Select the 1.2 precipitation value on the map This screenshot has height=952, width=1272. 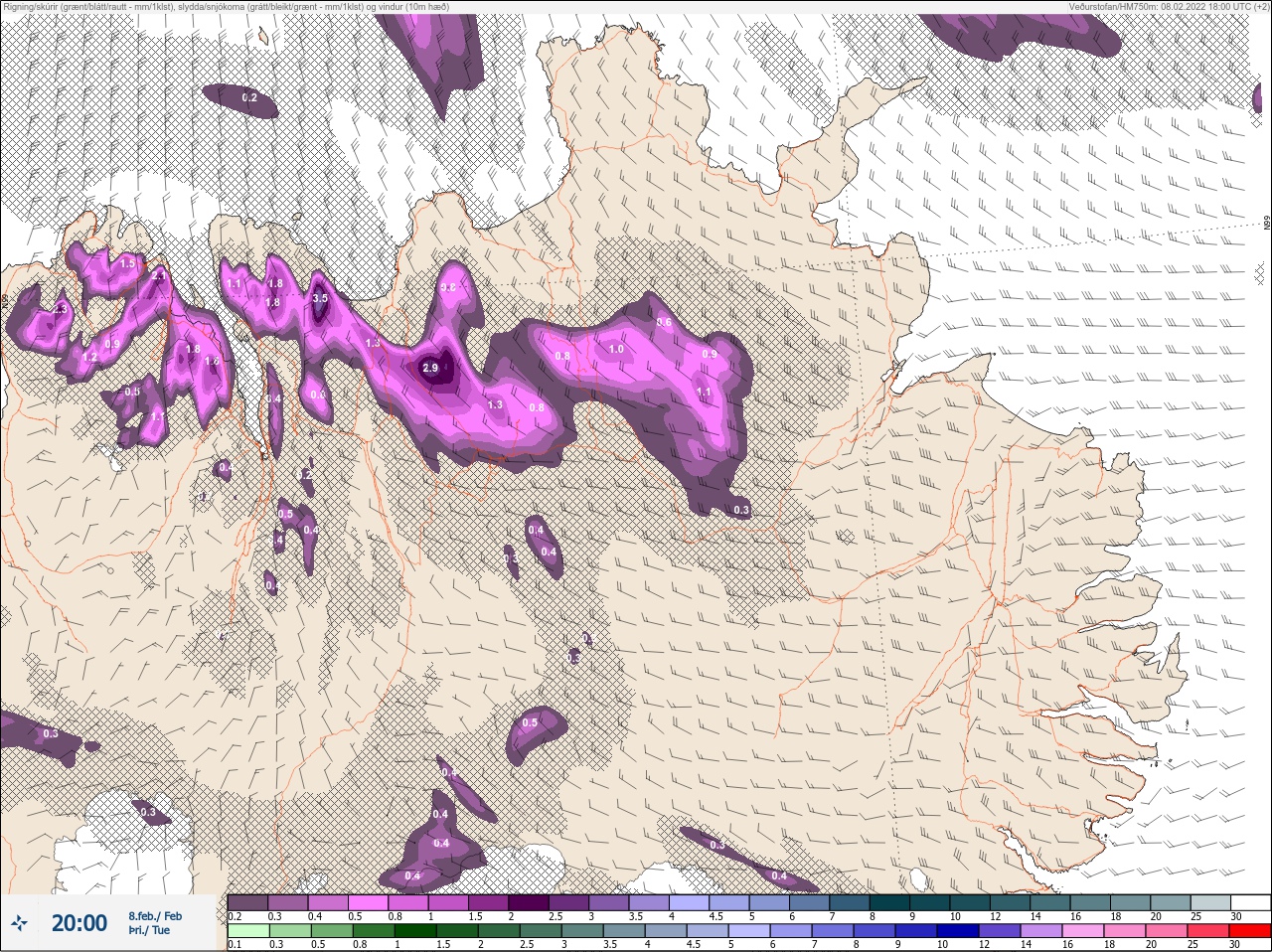(x=89, y=358)
